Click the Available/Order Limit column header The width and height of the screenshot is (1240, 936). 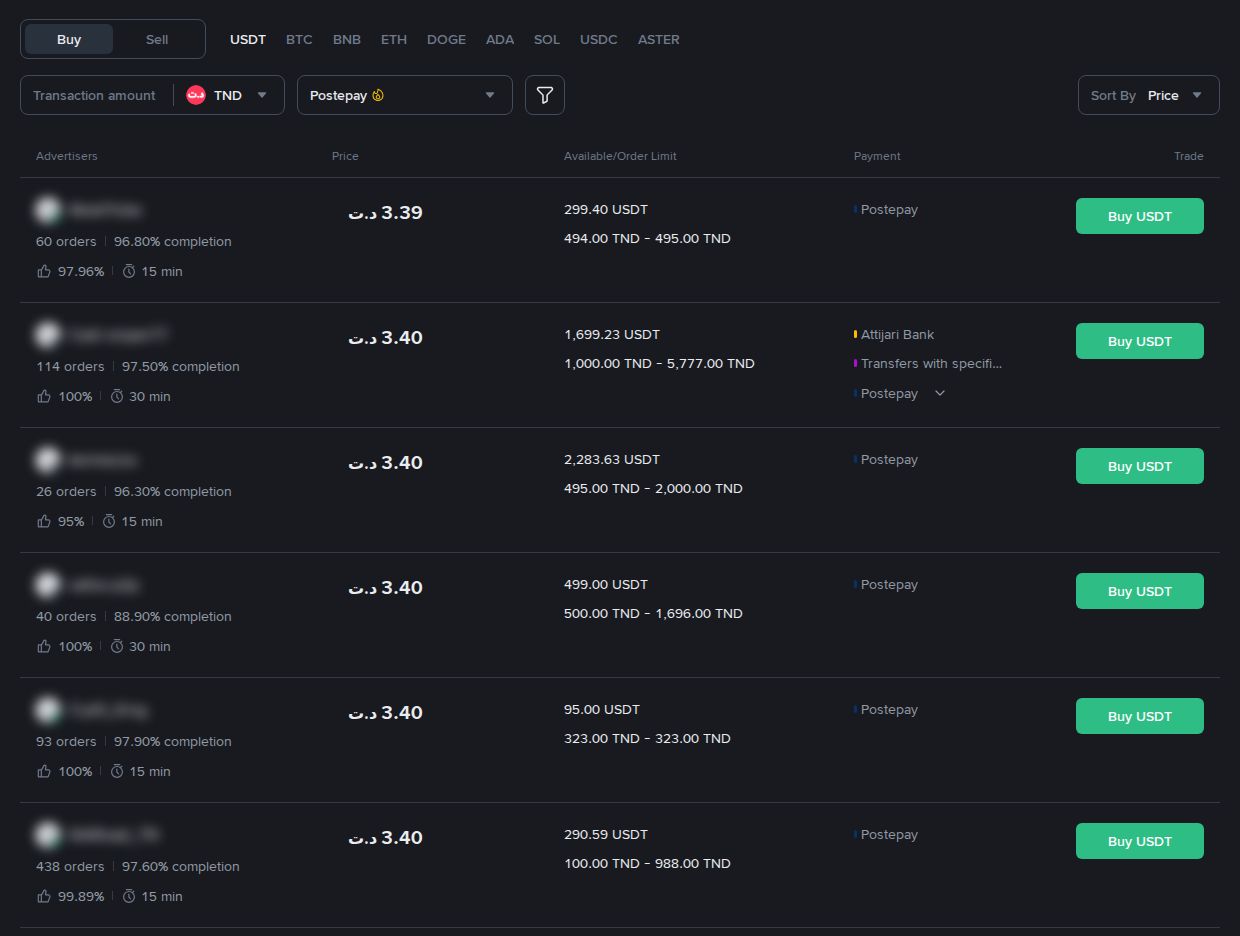coord(620,156)
